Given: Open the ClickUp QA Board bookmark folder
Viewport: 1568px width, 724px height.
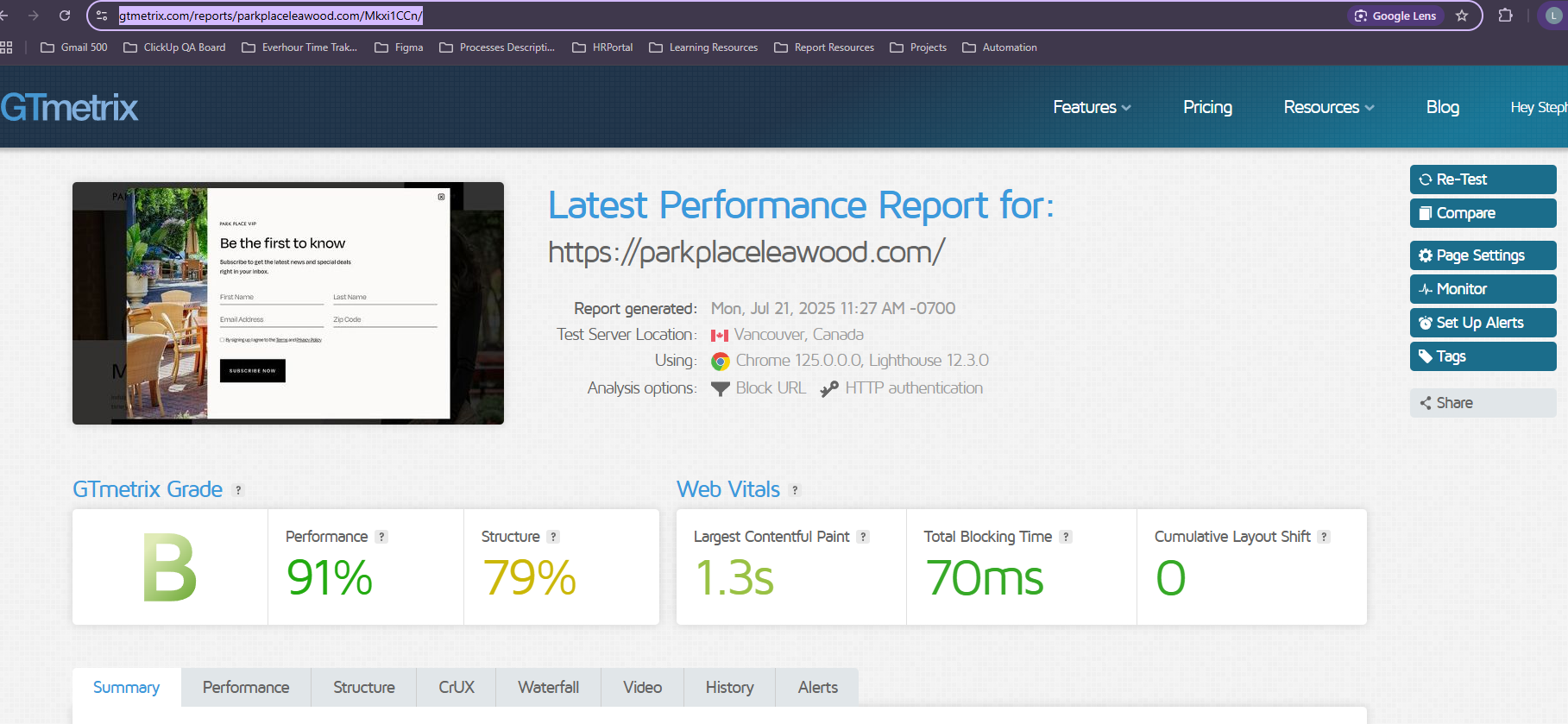Looking at the screenshot, I should [174, 47].
